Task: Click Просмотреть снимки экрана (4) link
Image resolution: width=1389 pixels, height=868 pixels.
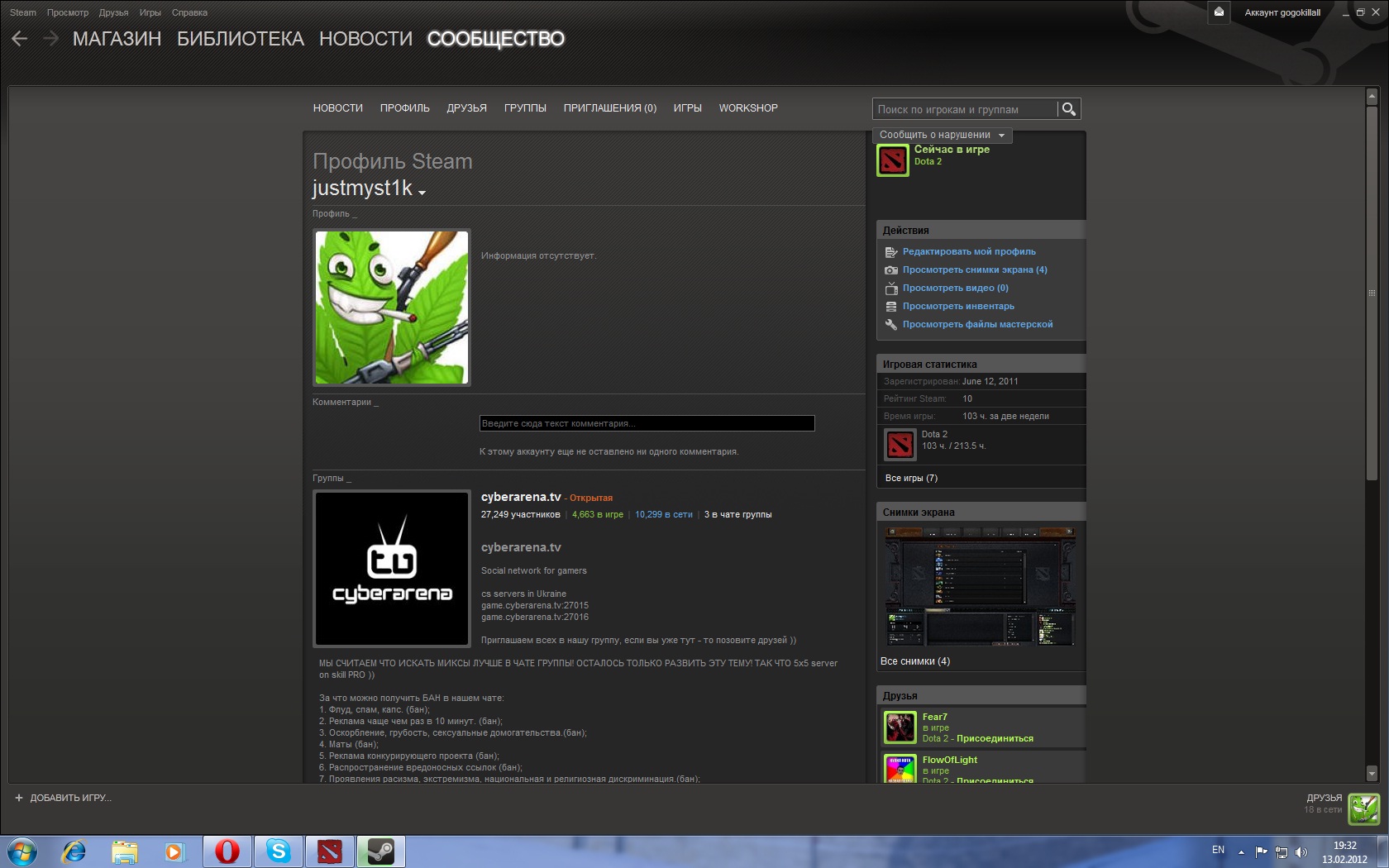Action: (x=975, y=270)
